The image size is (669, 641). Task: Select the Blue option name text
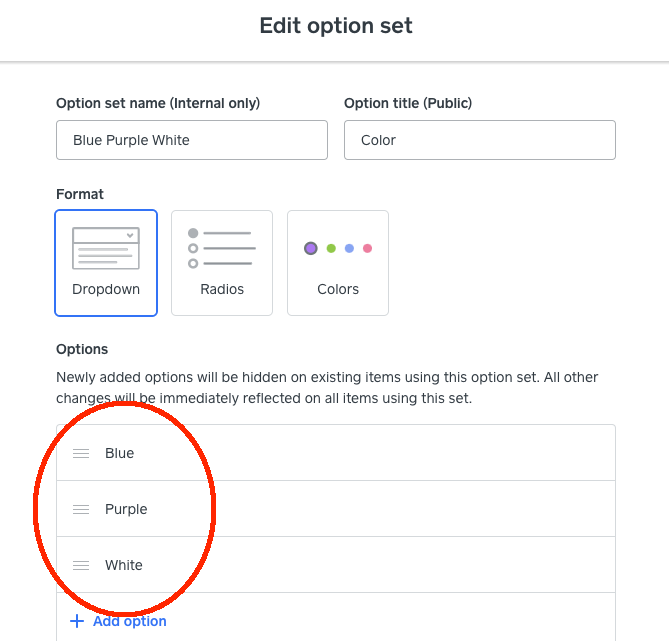[x=119, y=453]
